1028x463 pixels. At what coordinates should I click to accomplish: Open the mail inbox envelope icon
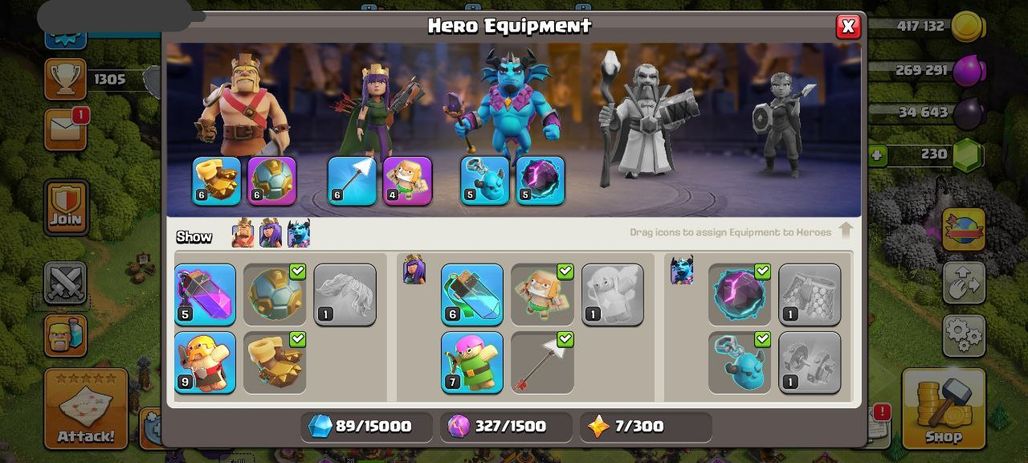pyautogui.click(x=66, y=129)
